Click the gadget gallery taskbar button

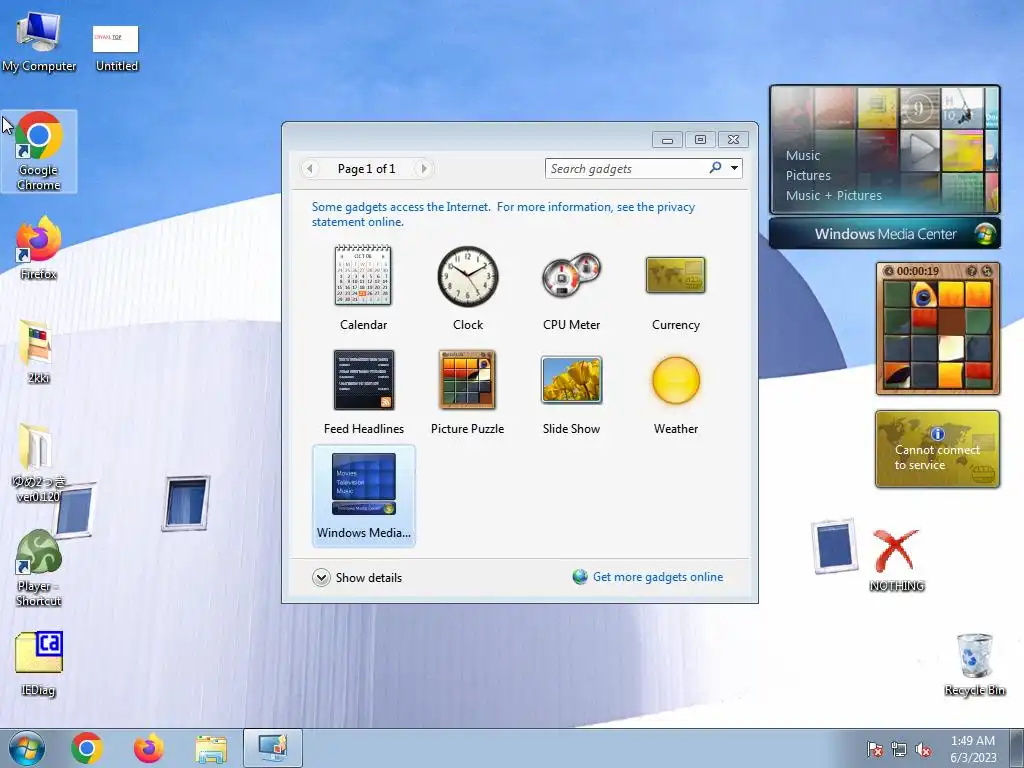pyautogui.click(x=272, y=748)
